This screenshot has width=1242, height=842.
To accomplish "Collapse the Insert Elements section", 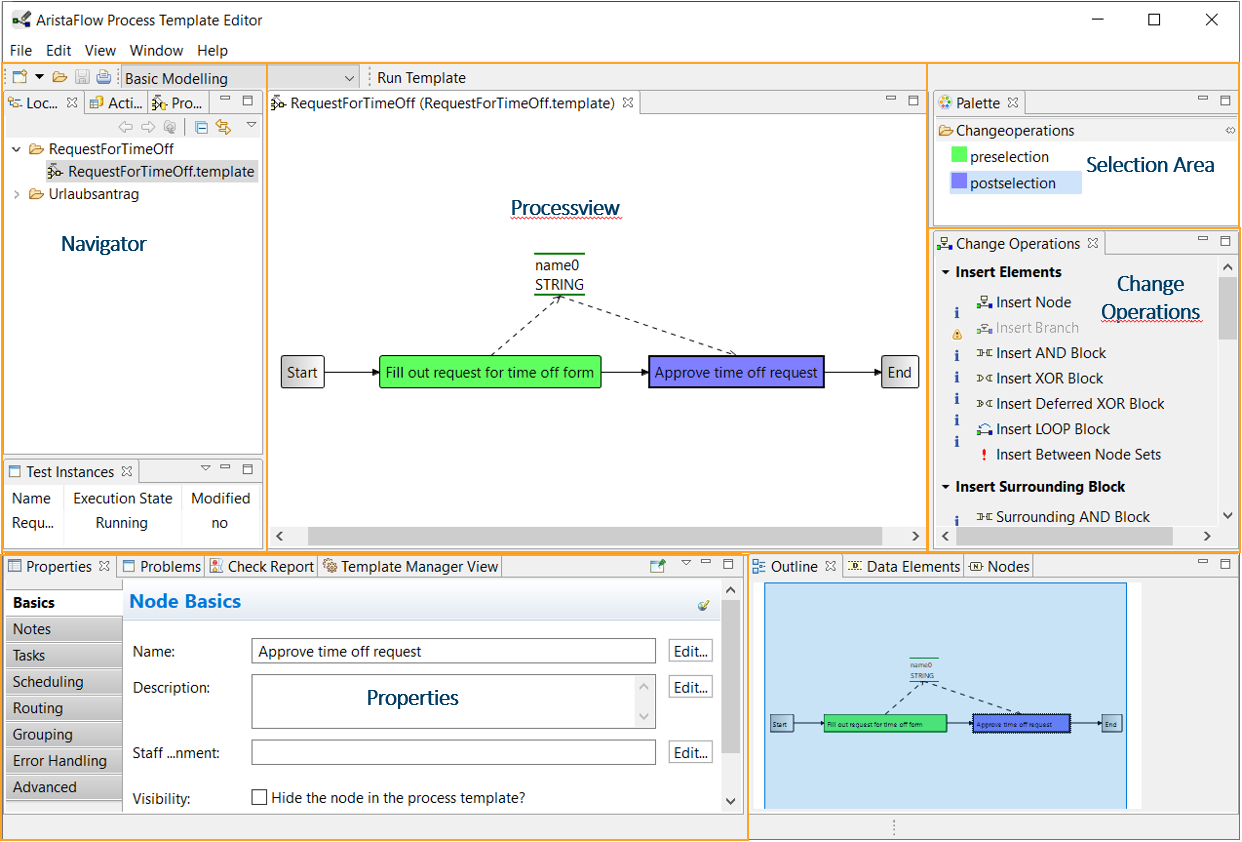I will pyautogui.click(x=945, y=272).
